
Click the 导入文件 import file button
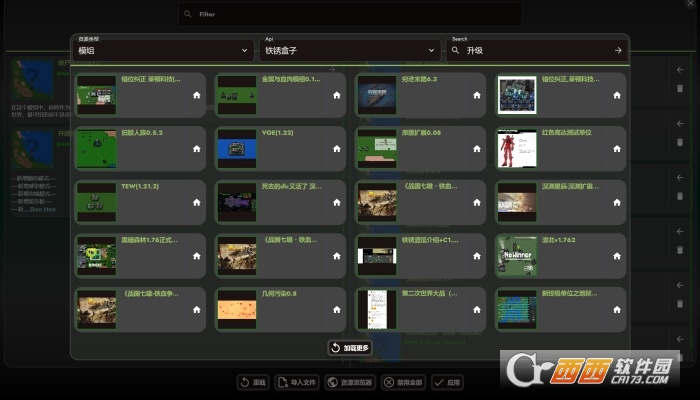pos(298,382)
